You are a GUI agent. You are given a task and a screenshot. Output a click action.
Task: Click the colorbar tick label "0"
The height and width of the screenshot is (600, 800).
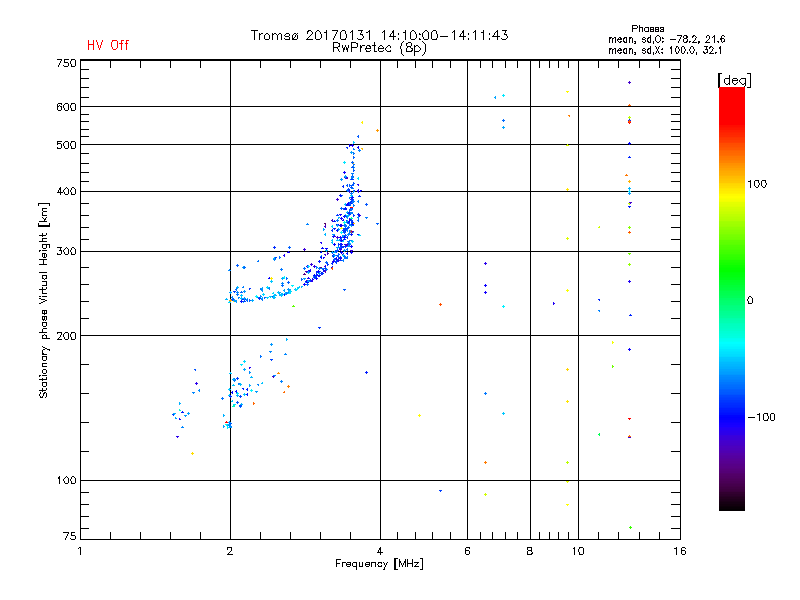point(750,301)
